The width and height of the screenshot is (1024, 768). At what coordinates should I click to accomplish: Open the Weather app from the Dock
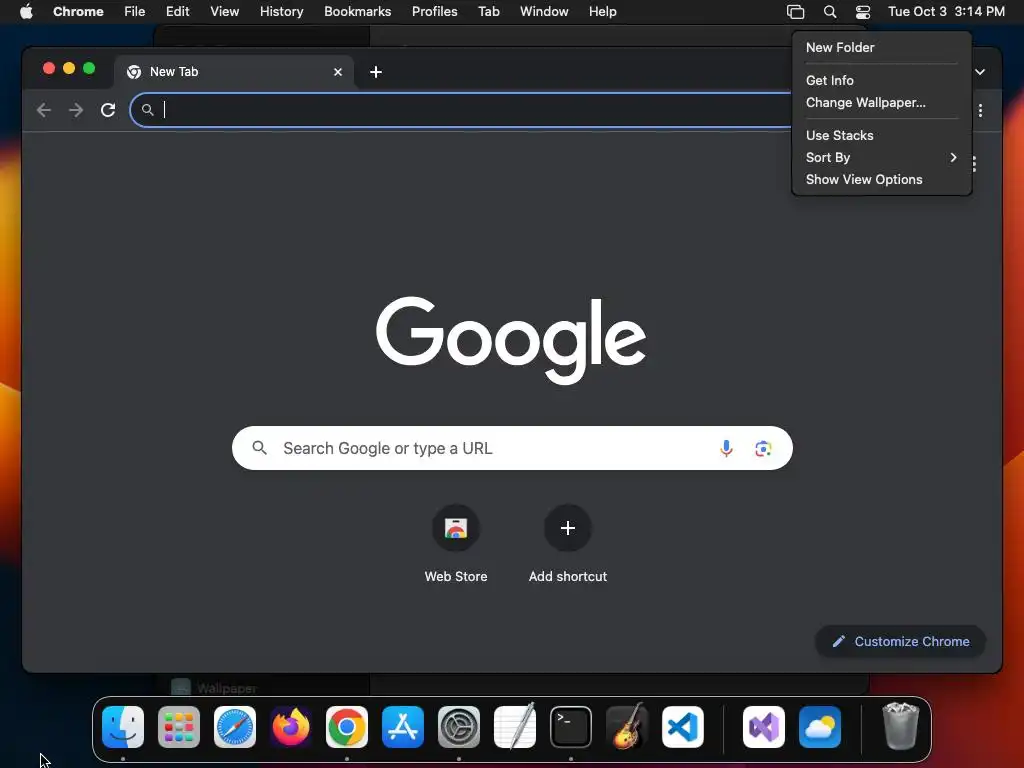820,727
